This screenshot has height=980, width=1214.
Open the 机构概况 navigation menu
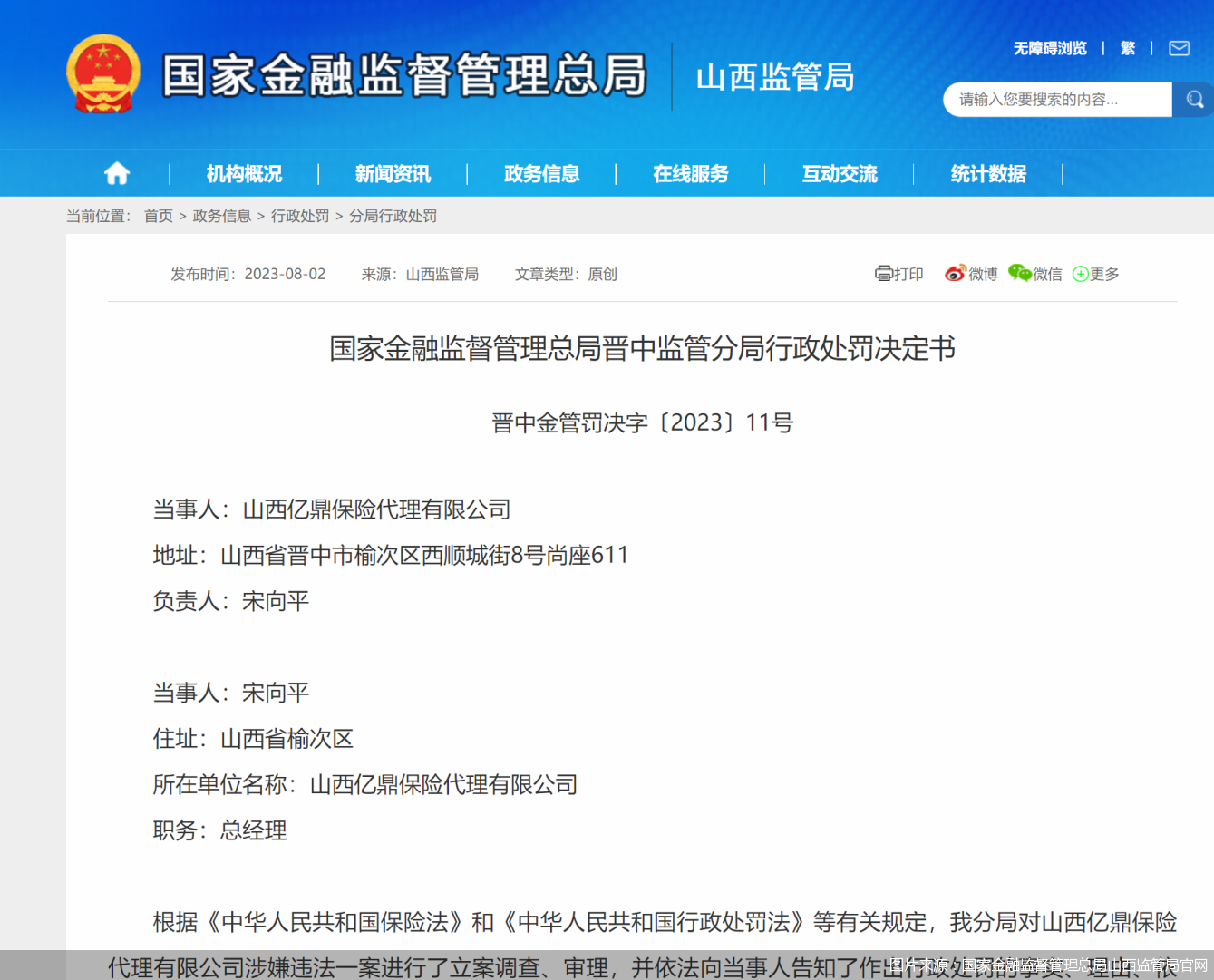[x=241, y=173]
